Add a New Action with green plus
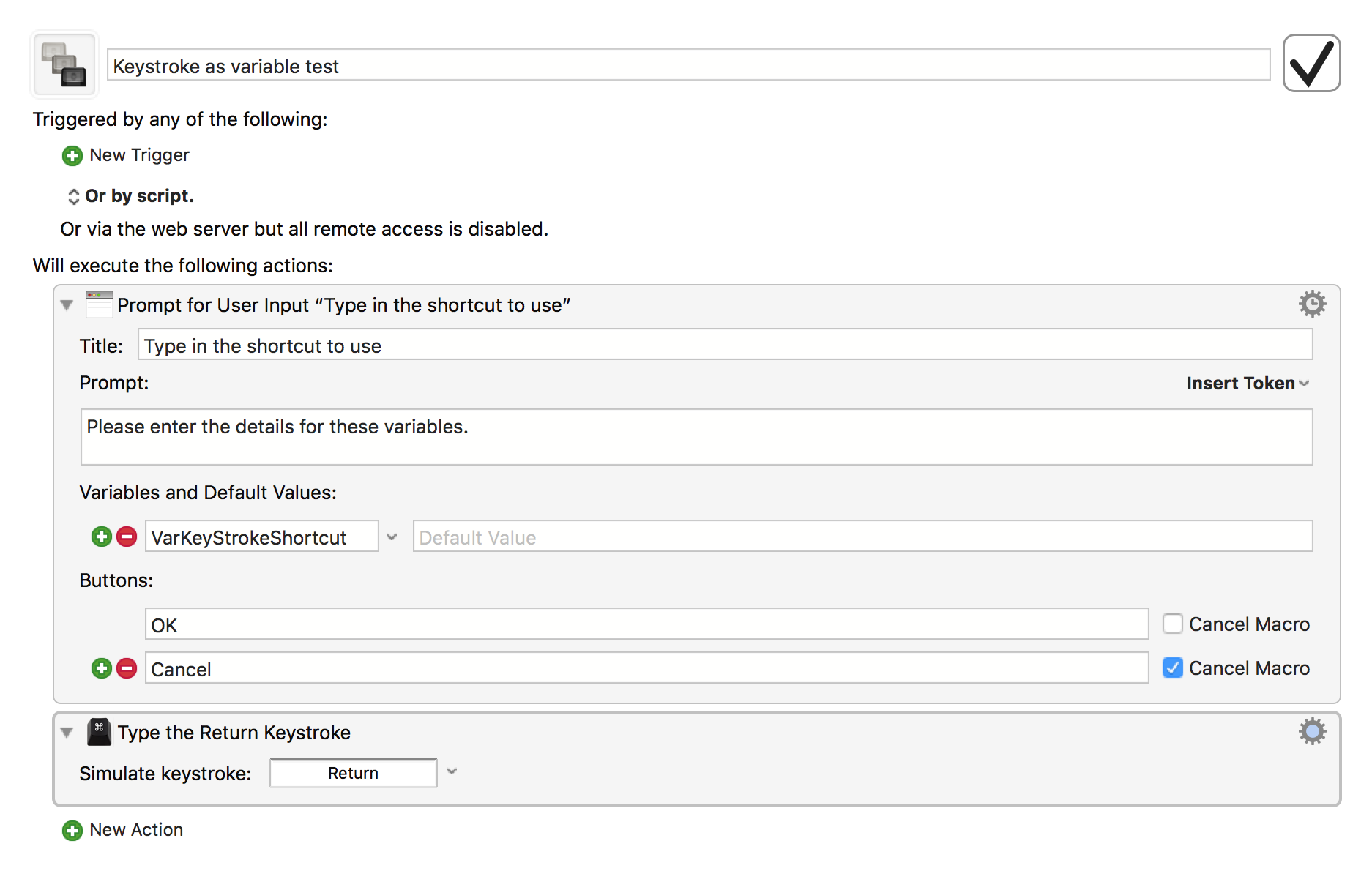Image resolution: width=1372 pixels, height=871 pixels. pyautogui.click(x=72, y=831)
